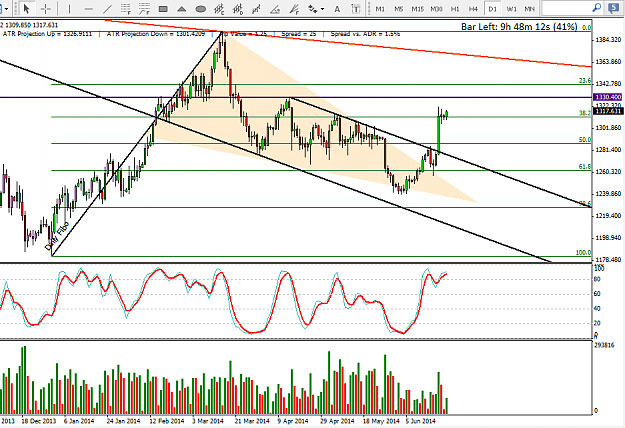Select the Fibonacci Retracement tool
The image size is (625, 428).
126,8
